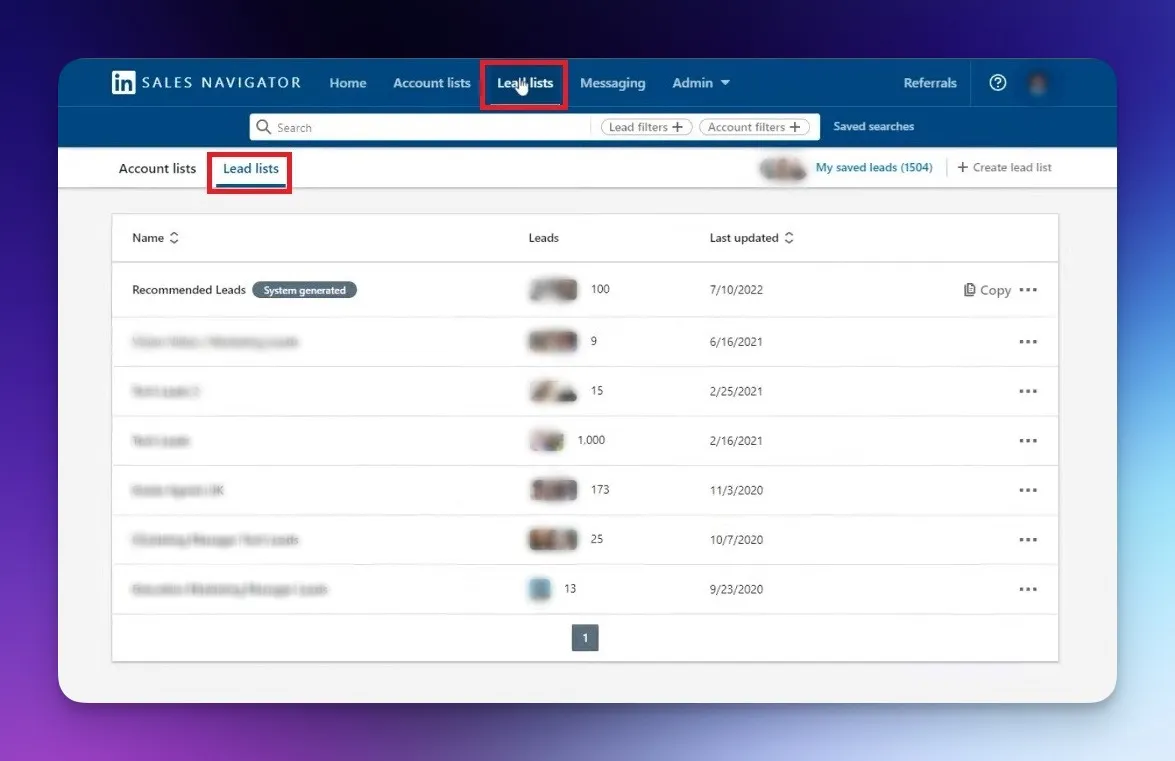Open more options for the 10/7/2020 row

pyautogui.click(x=1028, y=539)
